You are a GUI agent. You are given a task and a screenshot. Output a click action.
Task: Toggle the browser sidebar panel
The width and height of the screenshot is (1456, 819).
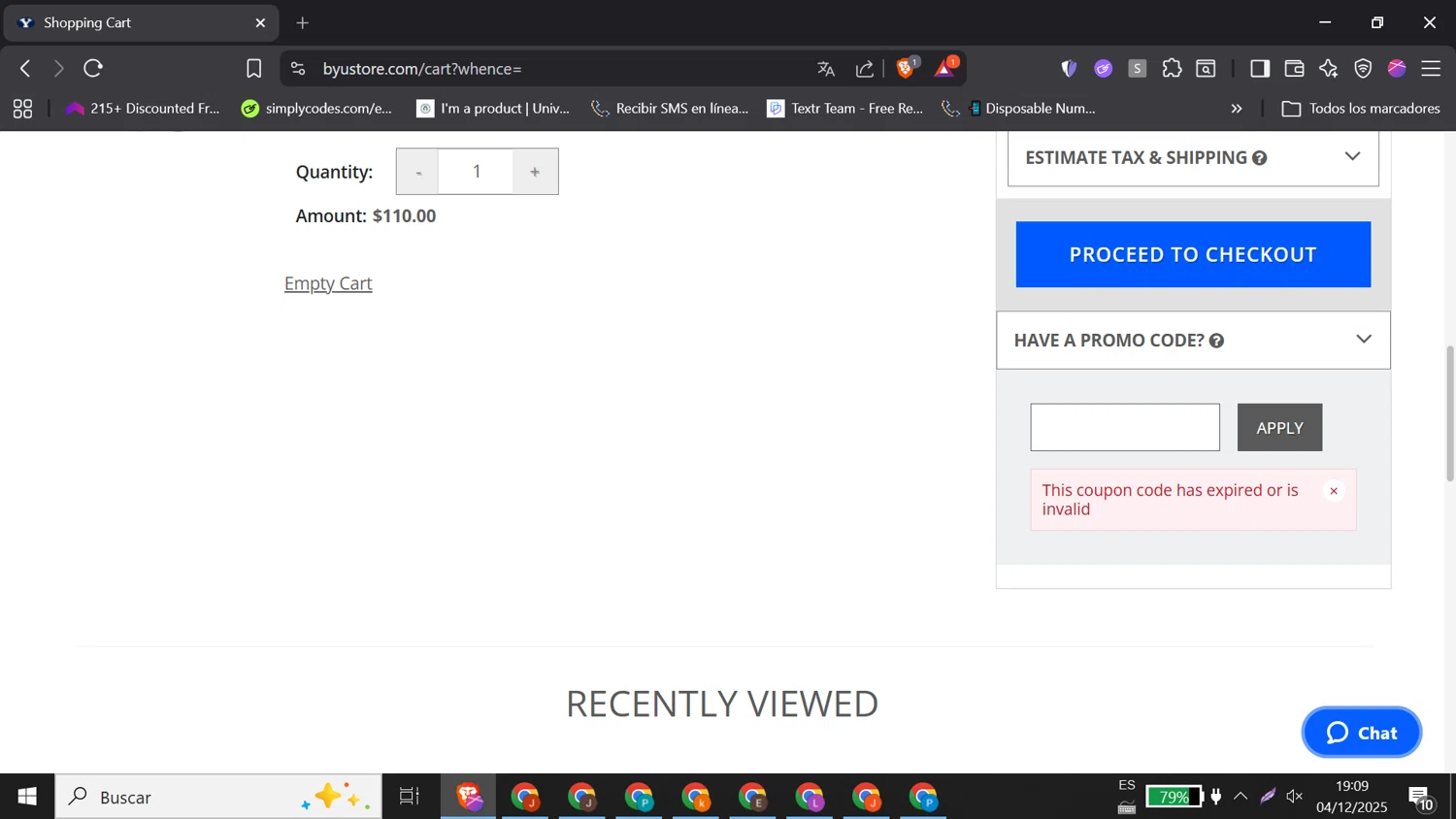pos(1259,69)
